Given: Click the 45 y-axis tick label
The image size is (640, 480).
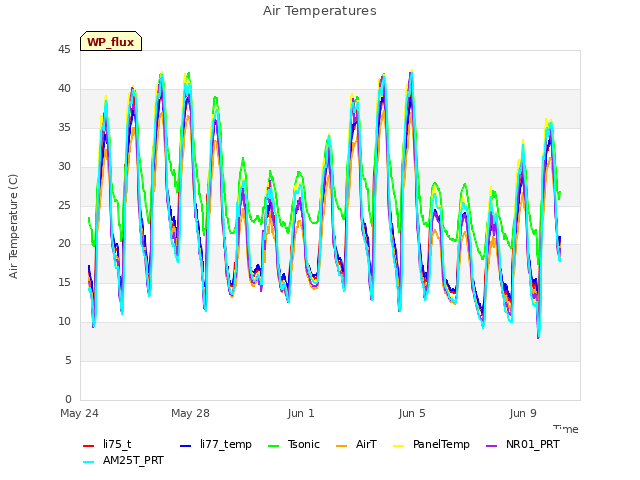Looking at the screenshot, I should point(64,50).
